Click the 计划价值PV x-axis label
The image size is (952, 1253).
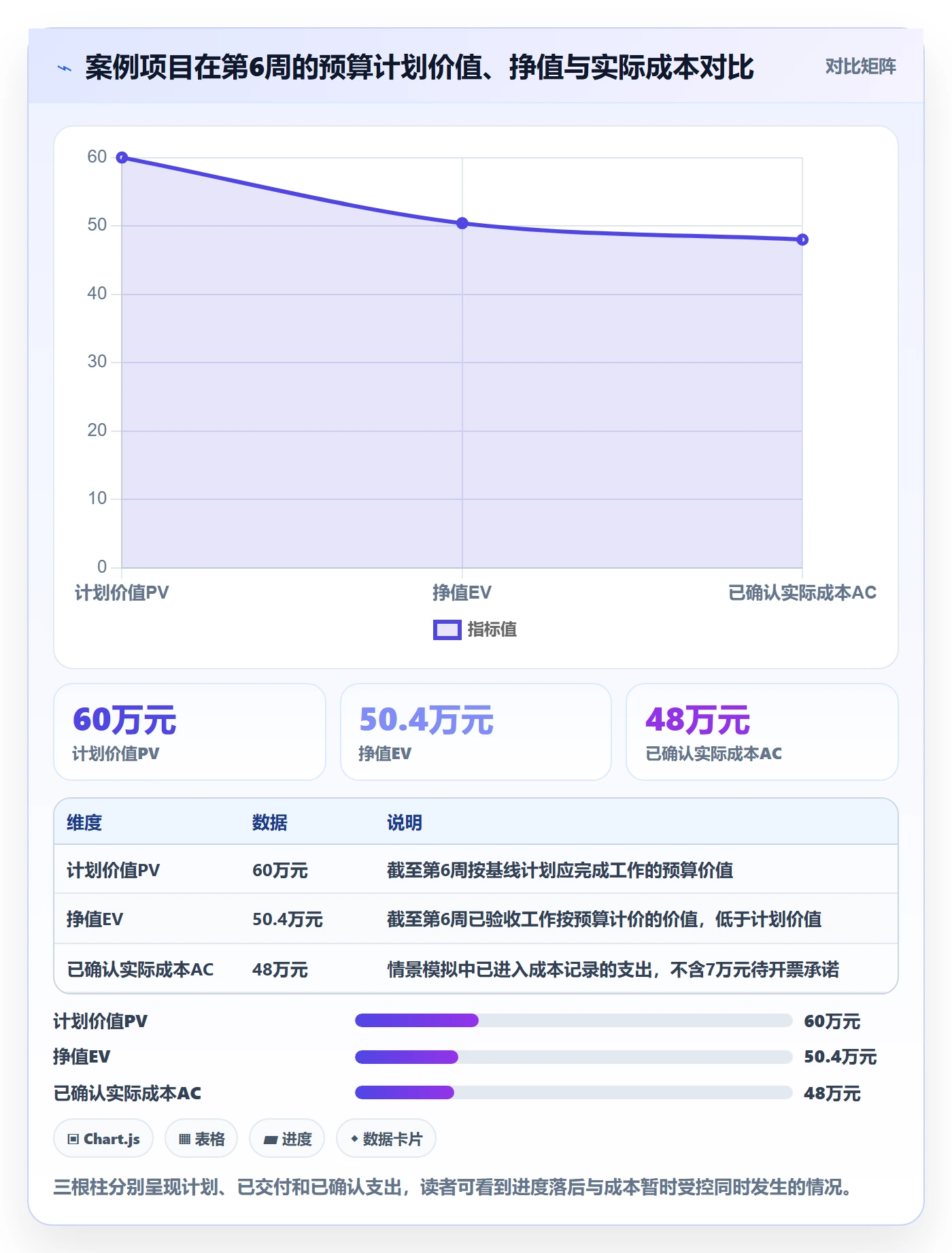coord(122,592)
